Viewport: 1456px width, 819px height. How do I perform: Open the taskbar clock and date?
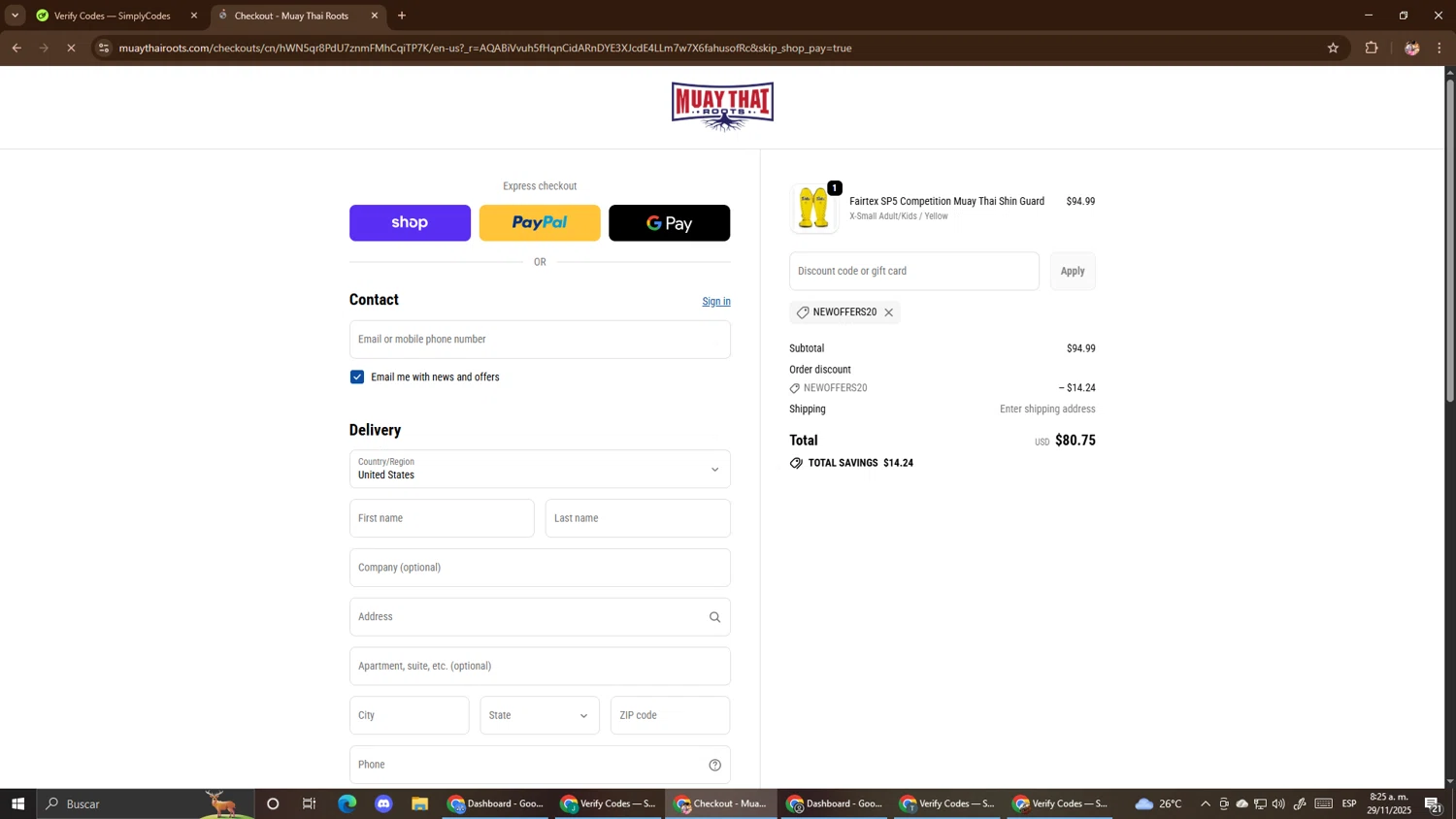1389,803
